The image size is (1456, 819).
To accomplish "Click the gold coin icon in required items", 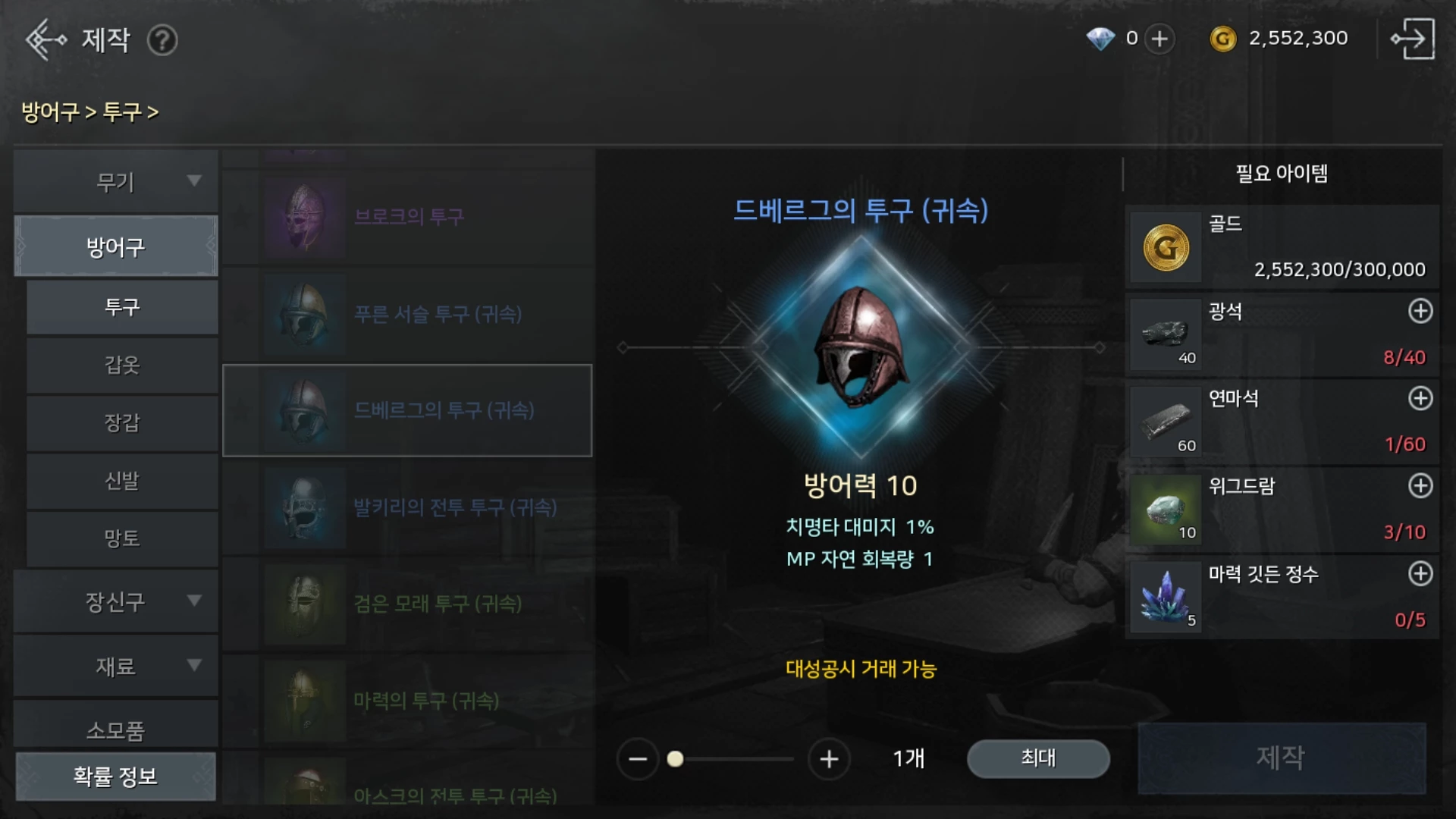I will (x=1166, y=247).
